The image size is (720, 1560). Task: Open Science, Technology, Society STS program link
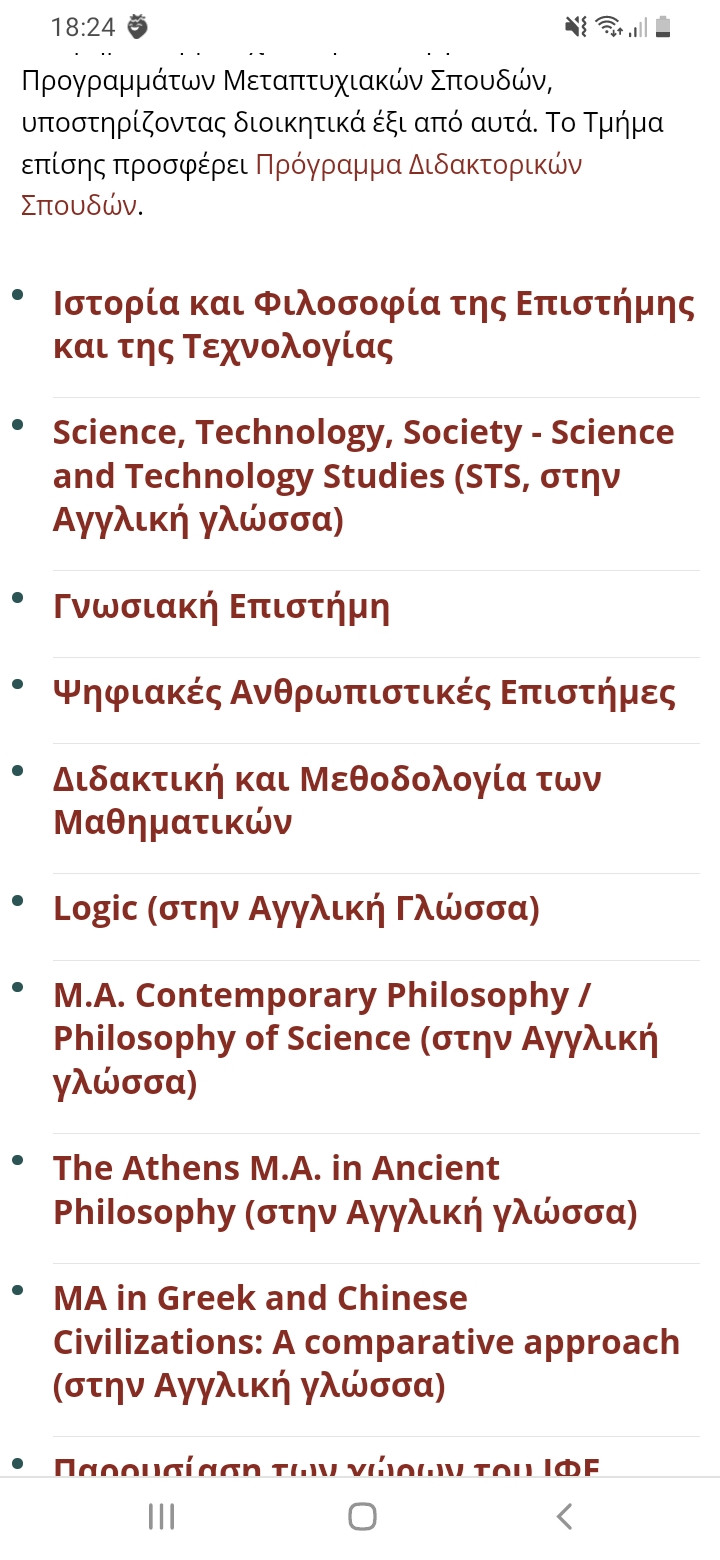[x=364, y=476]
